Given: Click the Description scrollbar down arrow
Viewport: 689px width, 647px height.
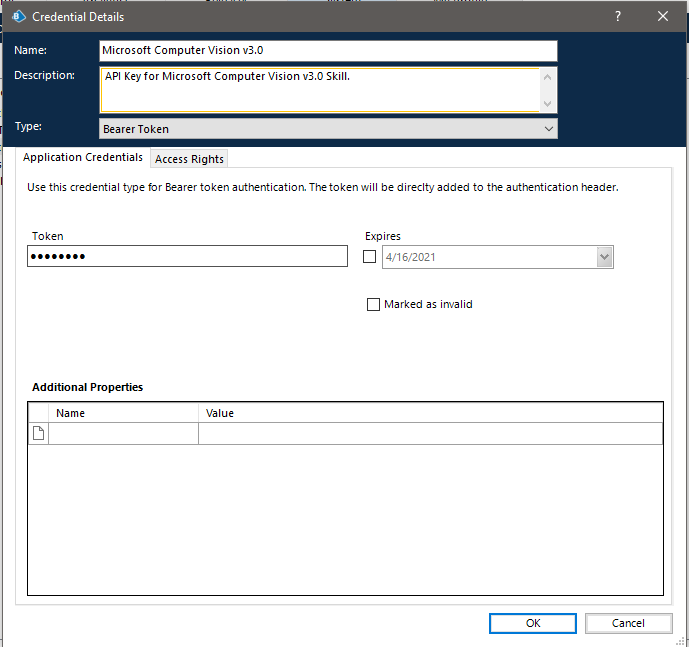Looking at the screenshot, I should click(548, 104).
